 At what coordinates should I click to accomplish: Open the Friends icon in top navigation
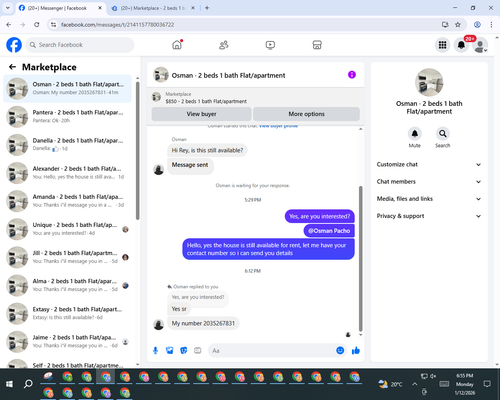pos(224,45)
